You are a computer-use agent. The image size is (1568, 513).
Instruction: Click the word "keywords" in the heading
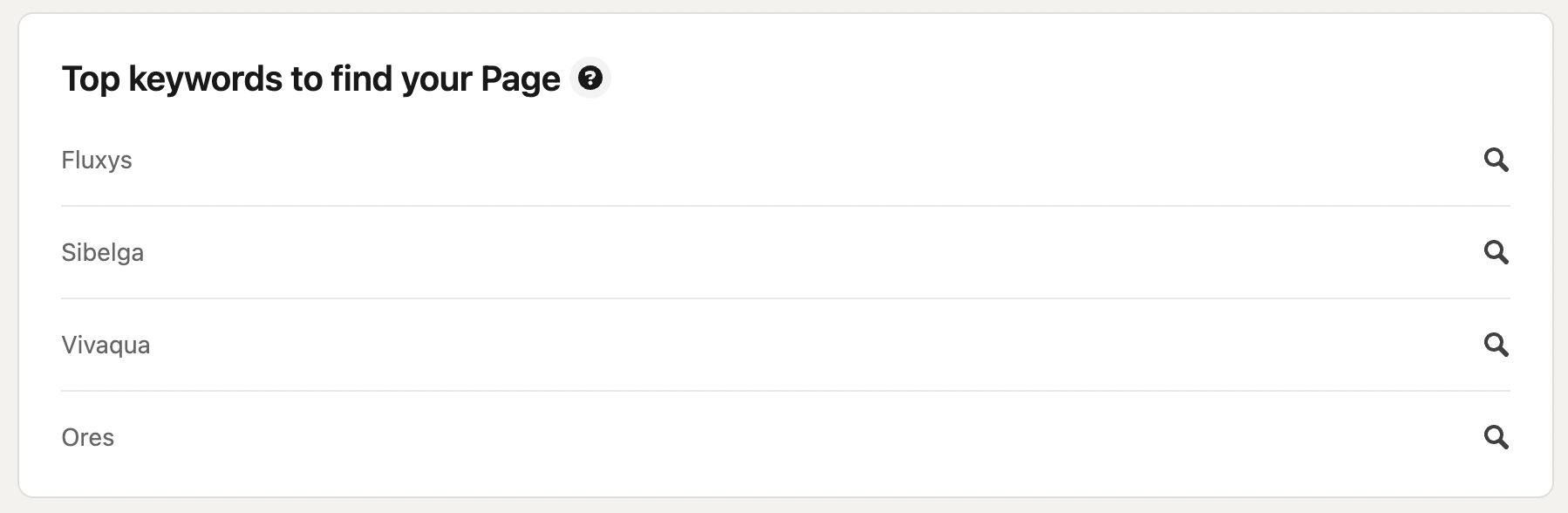click(x=205, y=79)
